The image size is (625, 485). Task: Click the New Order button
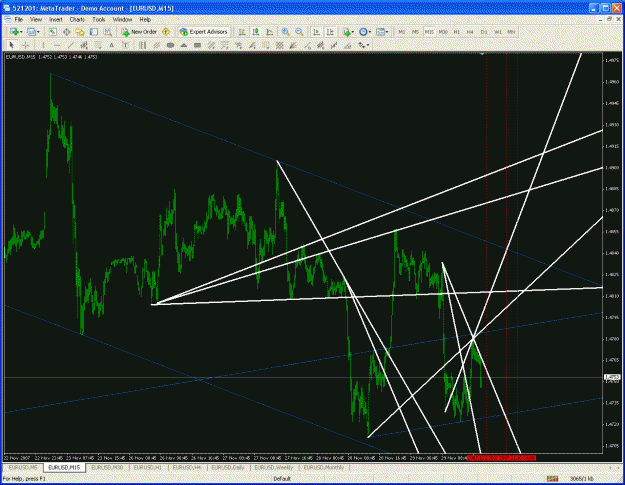click(139, 32)
